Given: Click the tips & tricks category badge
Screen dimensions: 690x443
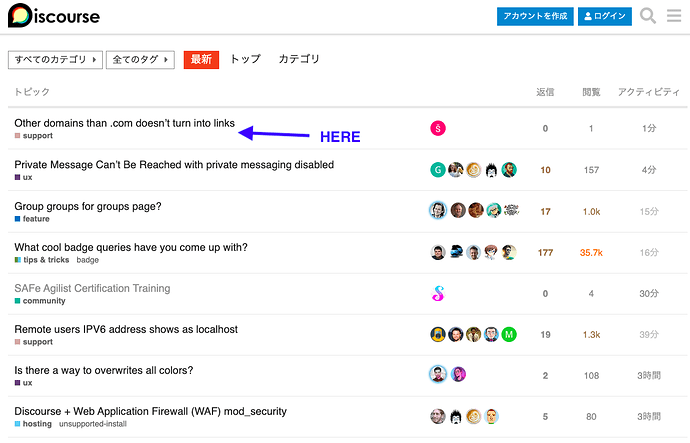Looking at the screenshot, I should [x=42, y=260].
